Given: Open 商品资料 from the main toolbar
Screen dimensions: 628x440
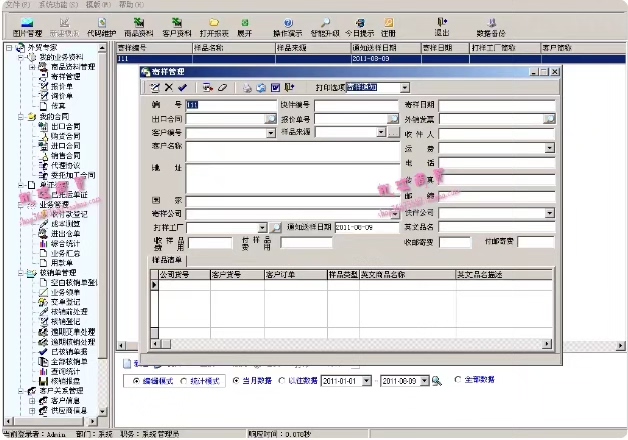Looking at the screenshot, I should [x=138, y=25].
